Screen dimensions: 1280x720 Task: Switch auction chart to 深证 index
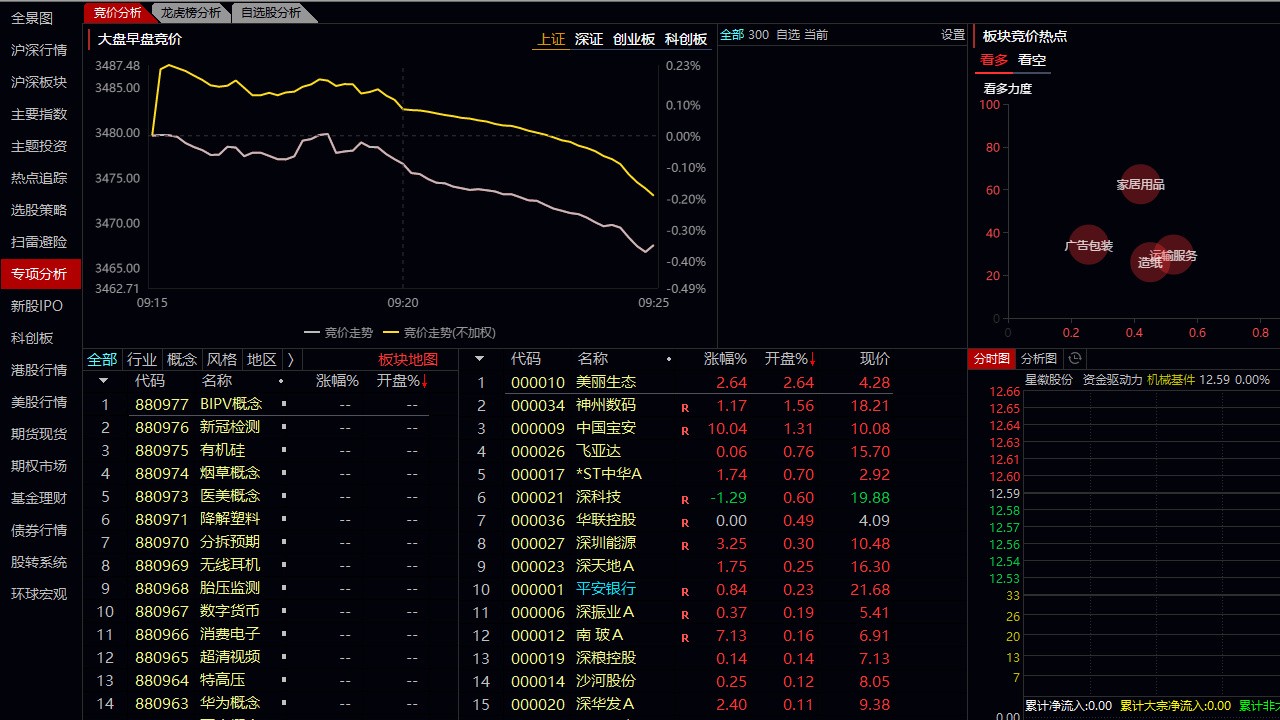(x=589, y=39)
